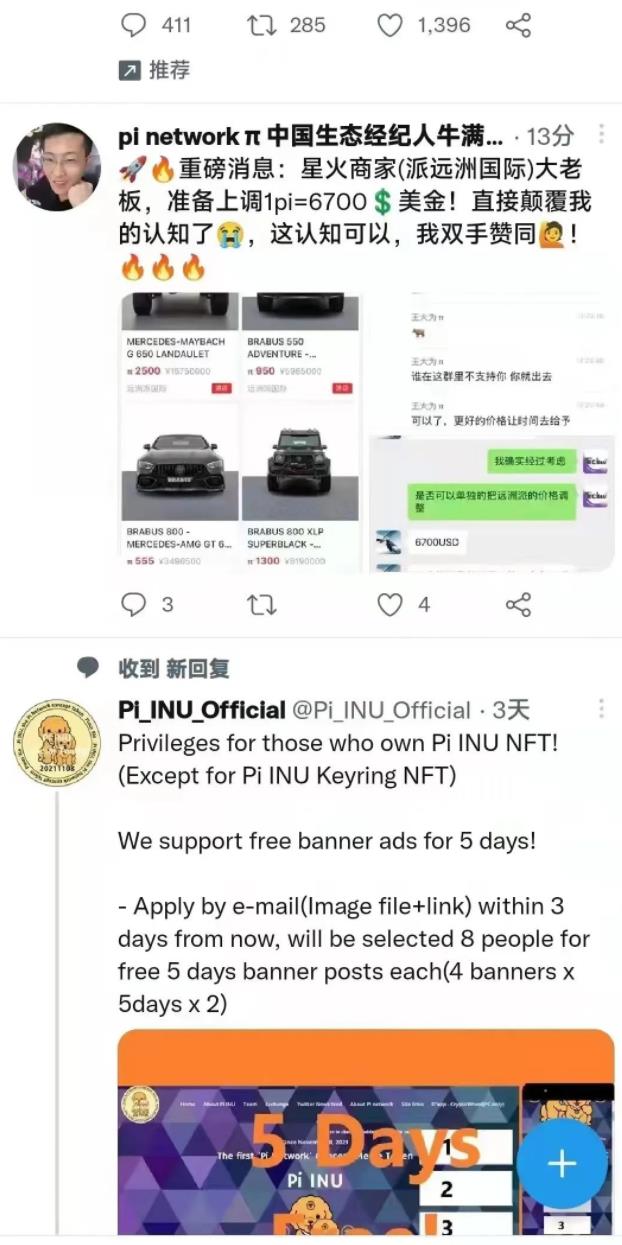View the chat screenshot image showing 6700USD
This screenshot has height=1245, width=622.
coord(491,433)
